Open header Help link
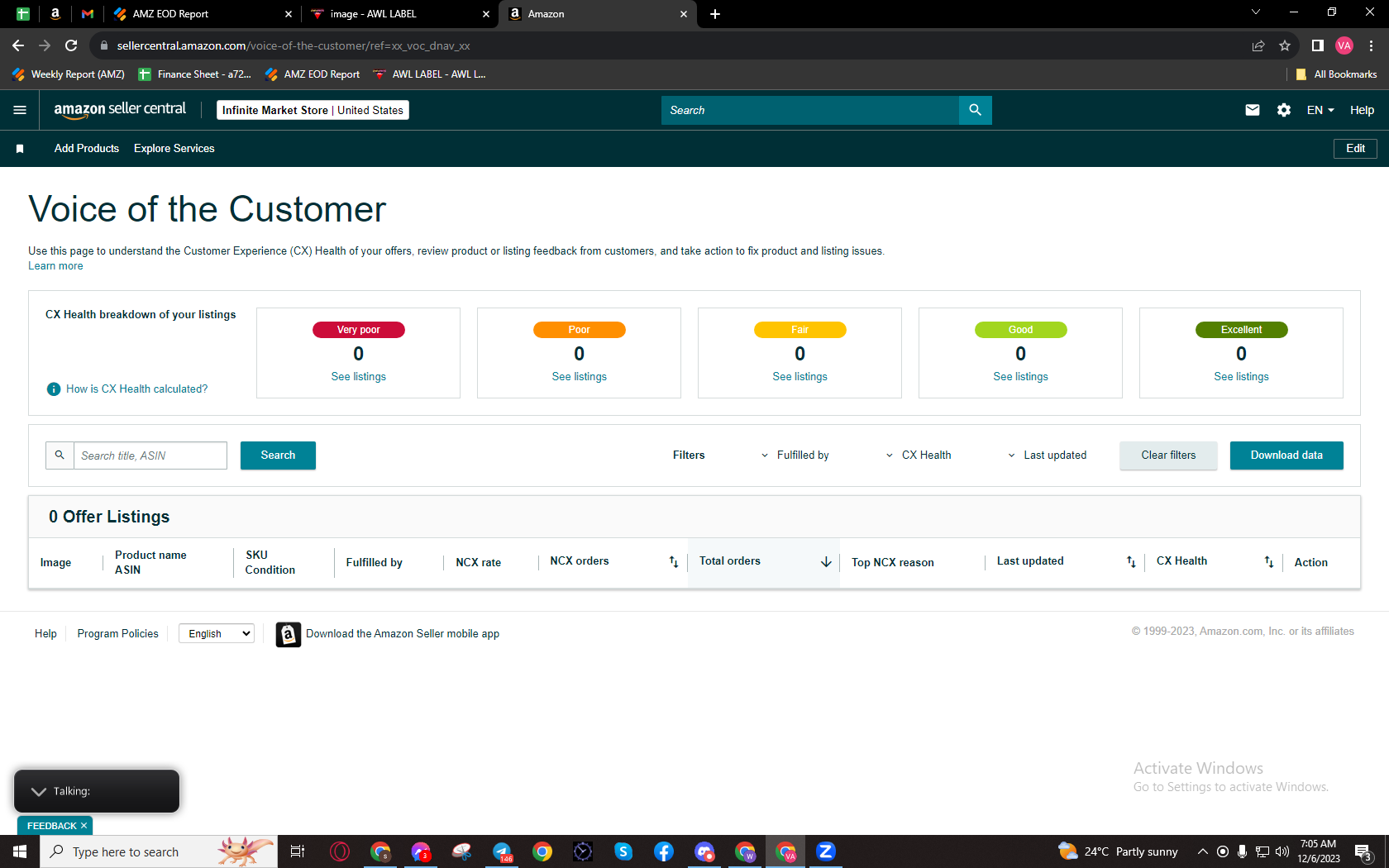The width and height of the screenshot is (1389, 868). (x=1362, y=110)
